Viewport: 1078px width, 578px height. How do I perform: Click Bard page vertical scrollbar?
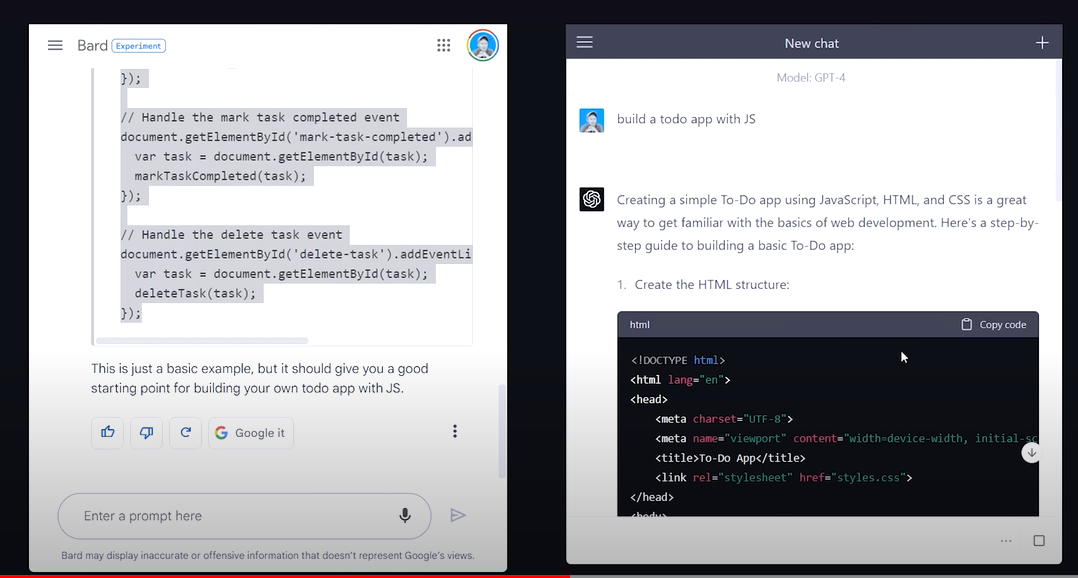coord(502,431)
